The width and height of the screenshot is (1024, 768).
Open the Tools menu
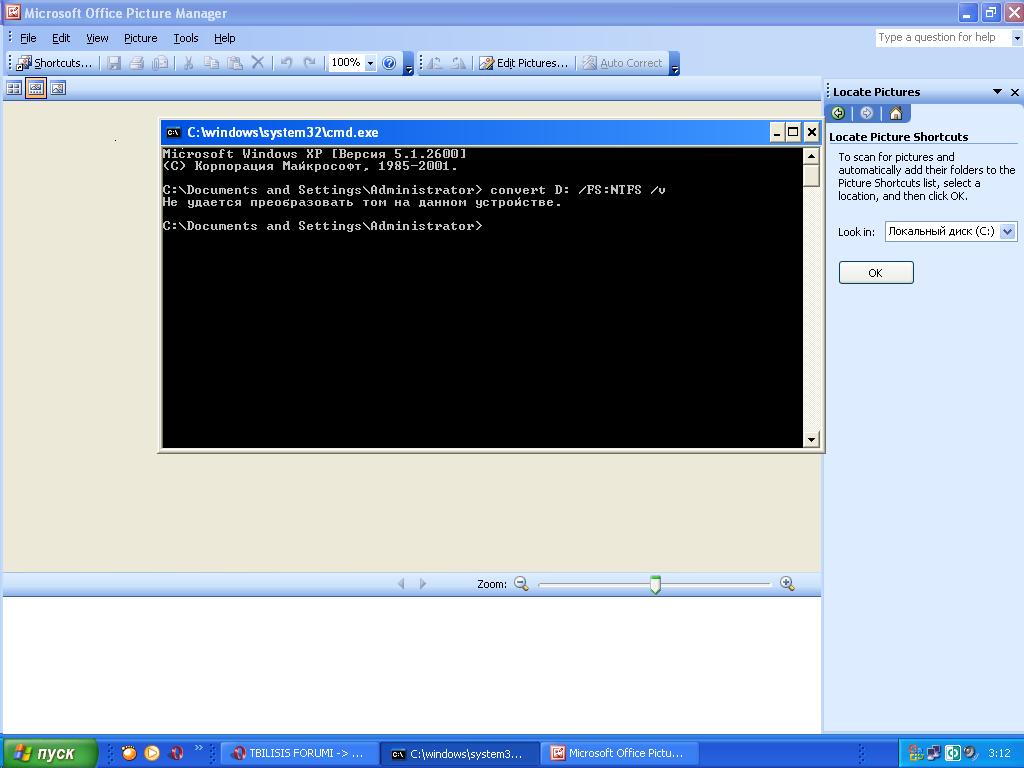pos(186,38)
